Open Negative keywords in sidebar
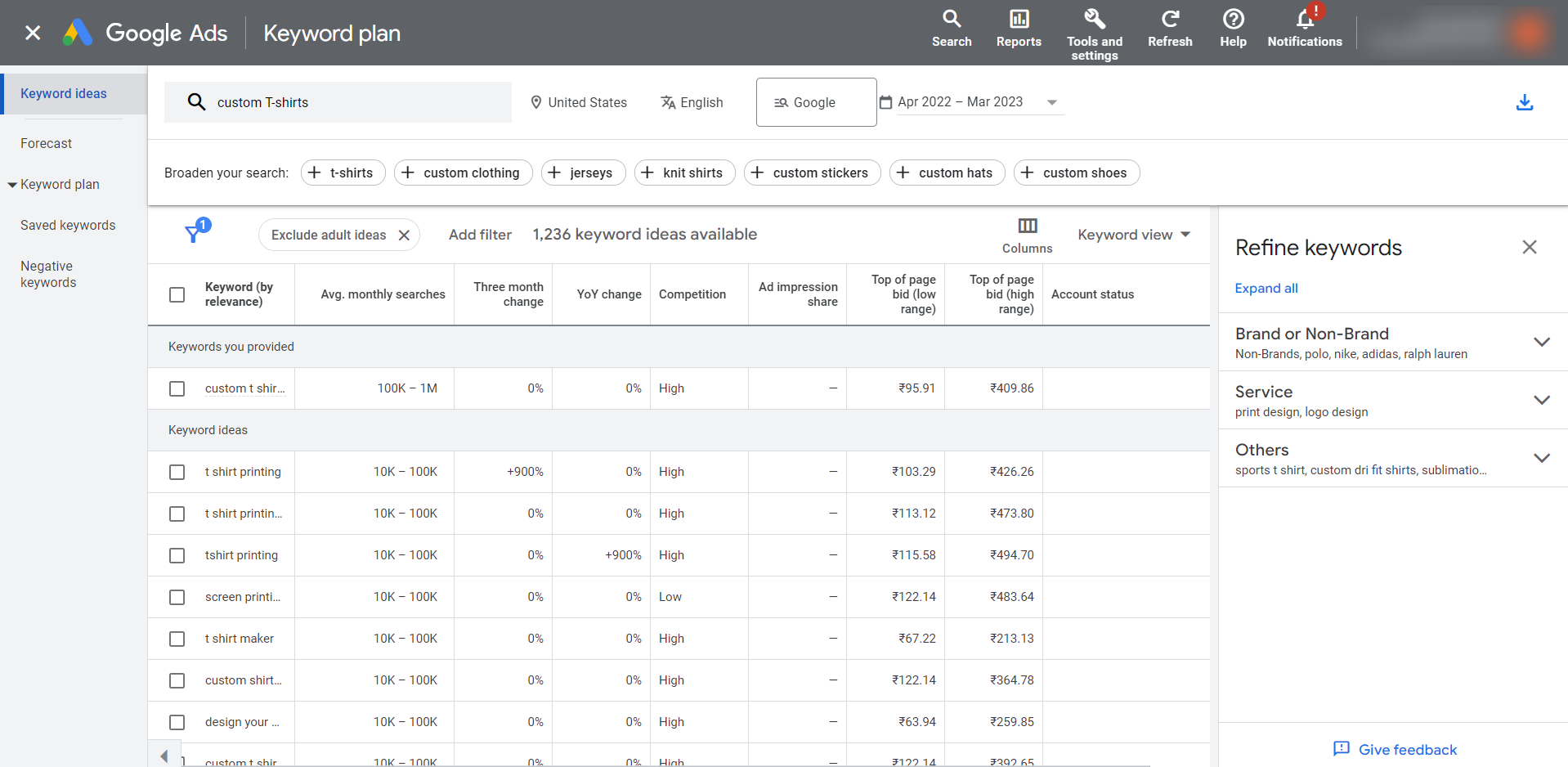 pos(48,274)
